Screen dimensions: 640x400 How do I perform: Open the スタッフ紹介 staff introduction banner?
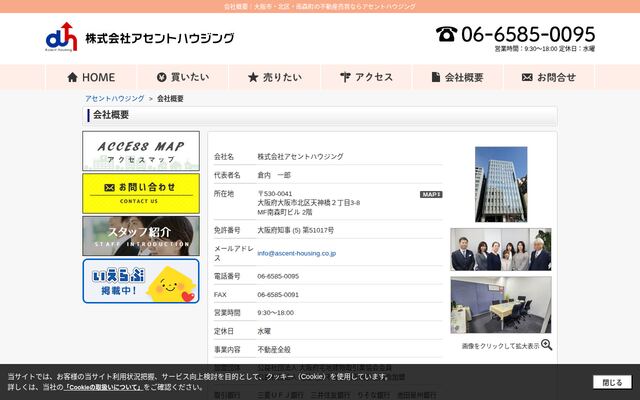(x=141, y=236)
